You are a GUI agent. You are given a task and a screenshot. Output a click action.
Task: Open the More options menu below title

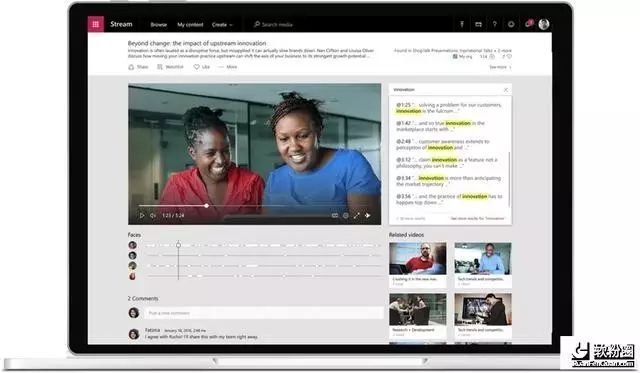pyautogui.click(x=228, y=67)
